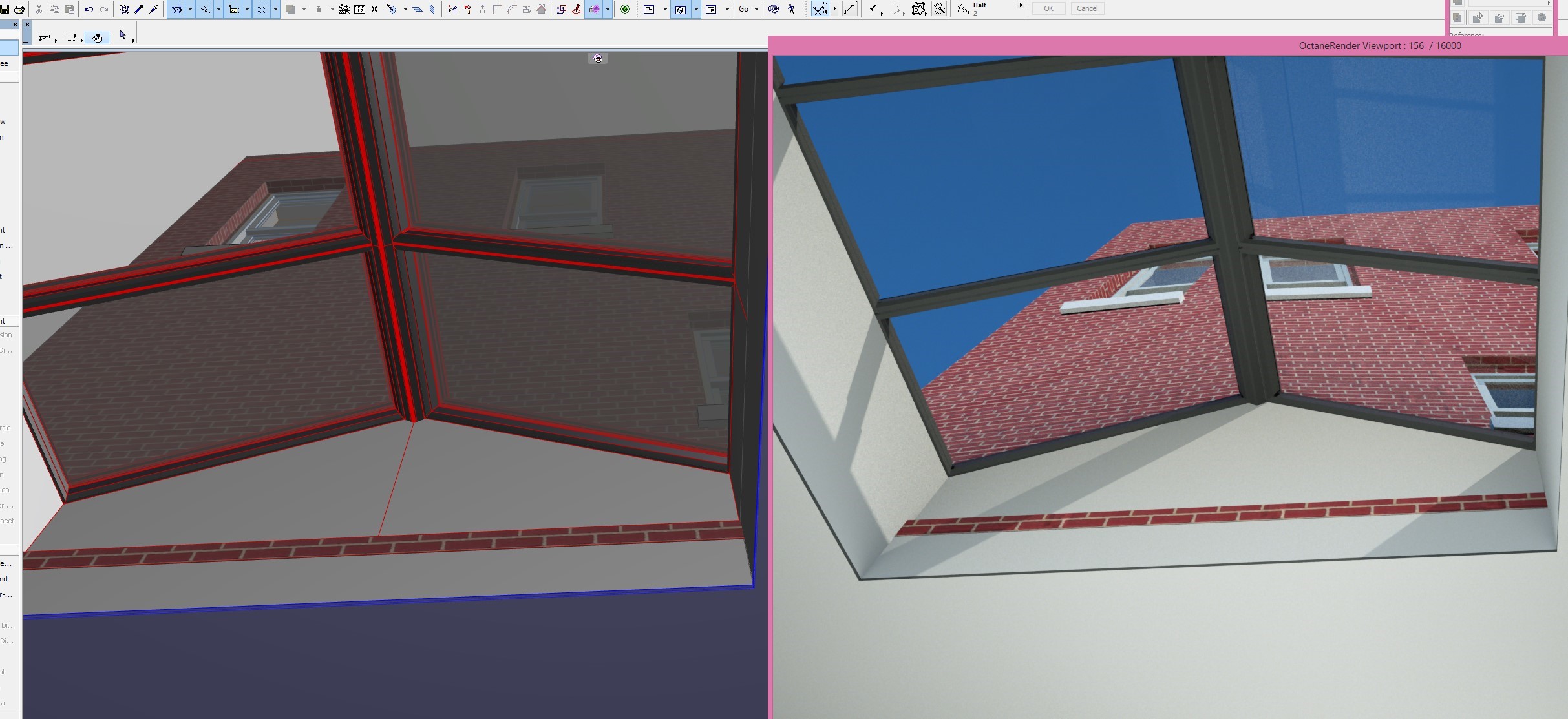
Task: Click the eye icon above 3D view
Action: [598, 59]
